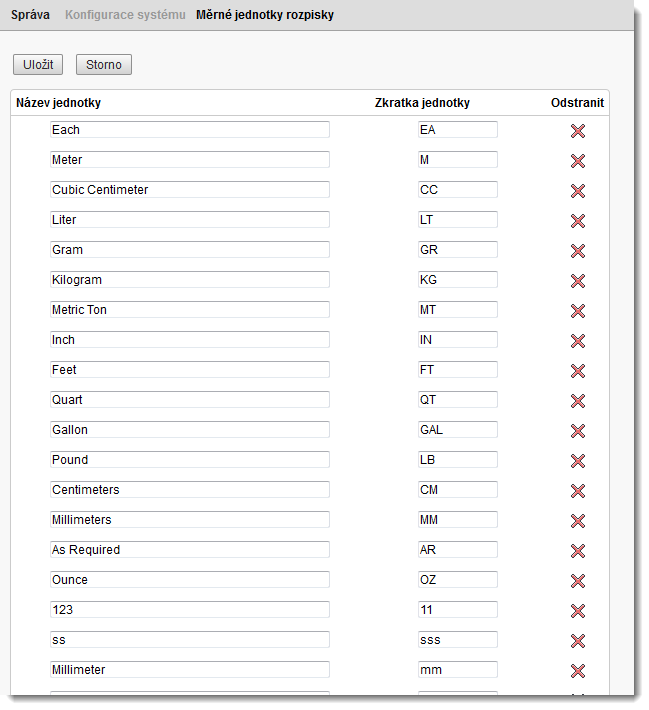Cancel with the Storno button
The height and width of the screenshot is (710, 649).
click(x=104, y=65)
